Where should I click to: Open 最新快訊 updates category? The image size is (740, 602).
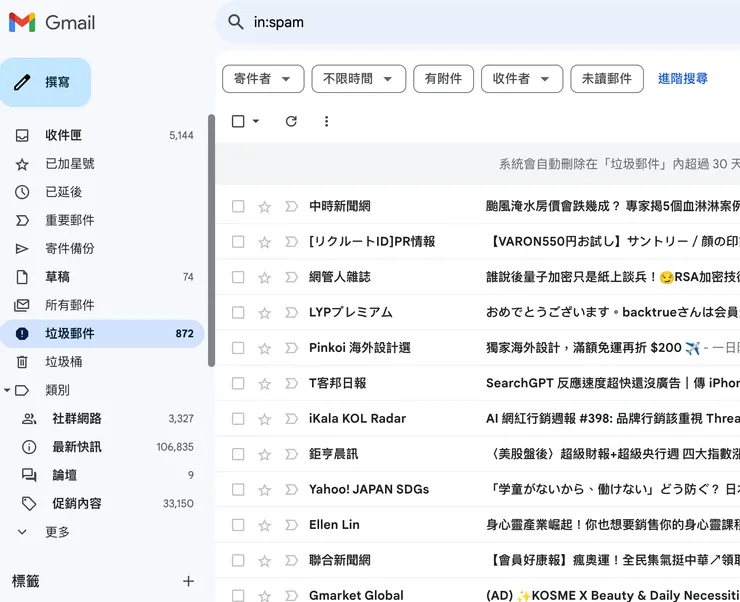point(102,447)
